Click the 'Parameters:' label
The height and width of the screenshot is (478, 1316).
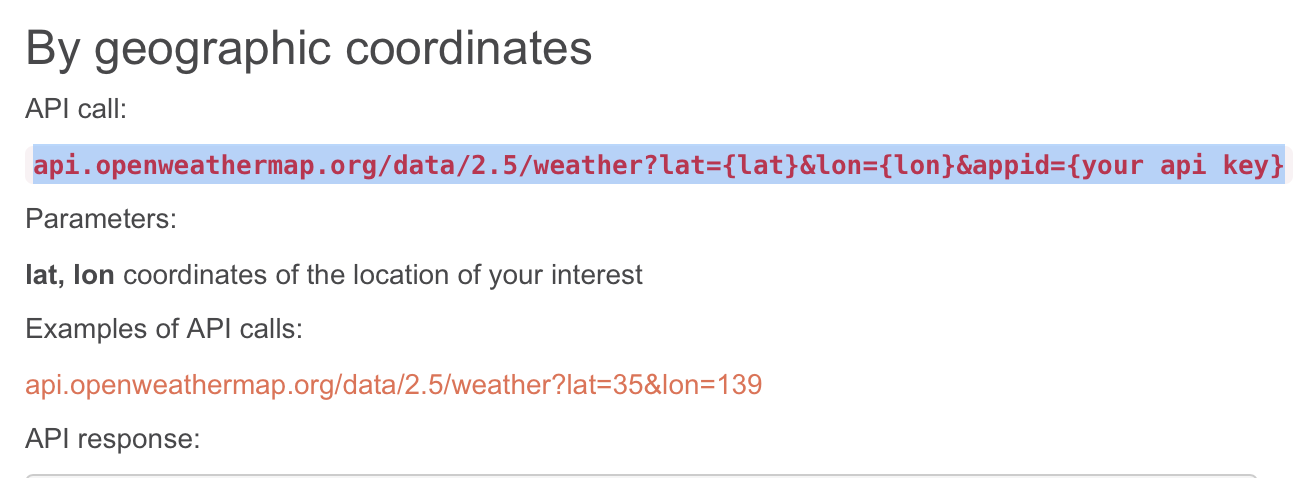[101, 219]
